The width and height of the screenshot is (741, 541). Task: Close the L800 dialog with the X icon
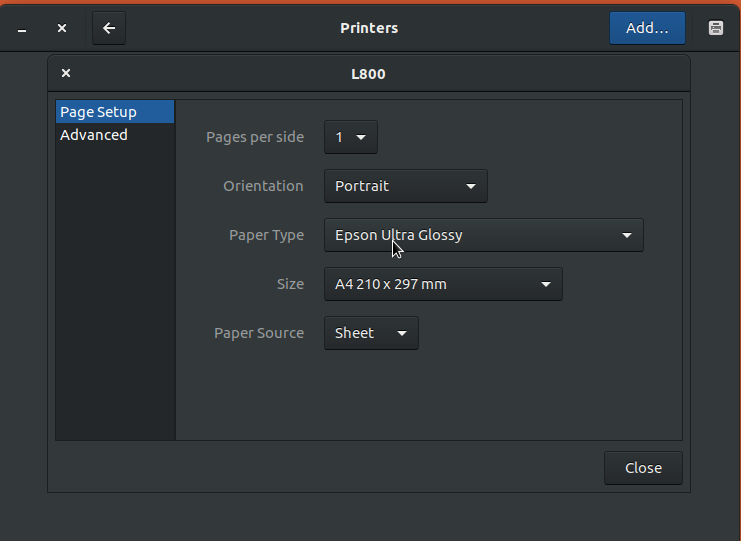[x=66, y=73]
